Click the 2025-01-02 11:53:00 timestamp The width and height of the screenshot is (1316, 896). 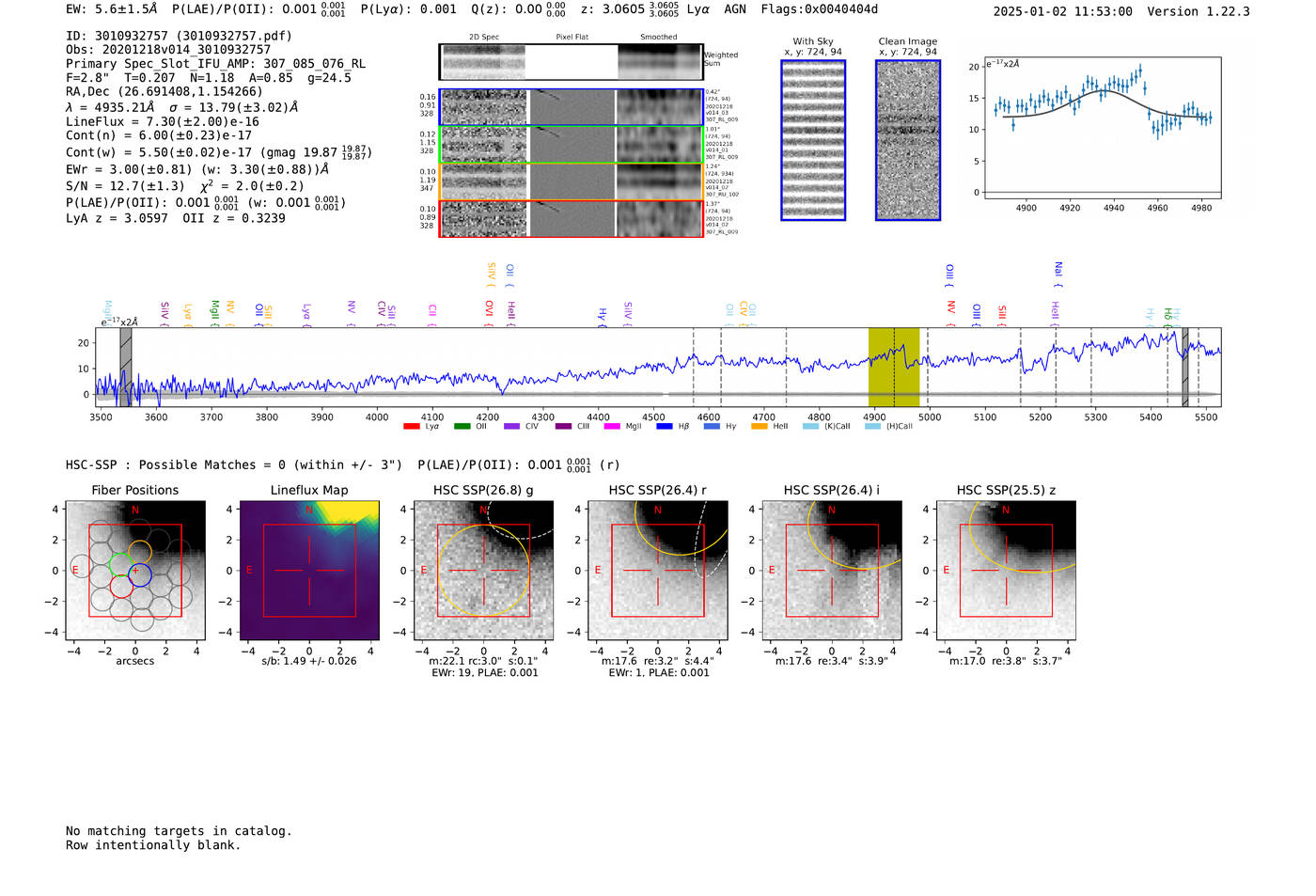coord(1063,11)
